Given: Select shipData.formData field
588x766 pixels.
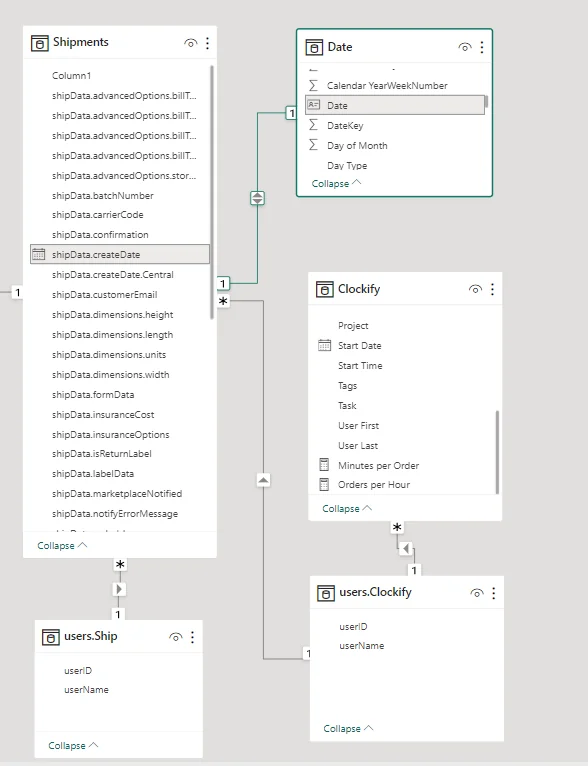Looking at the screenshot, I should [93, 395].
